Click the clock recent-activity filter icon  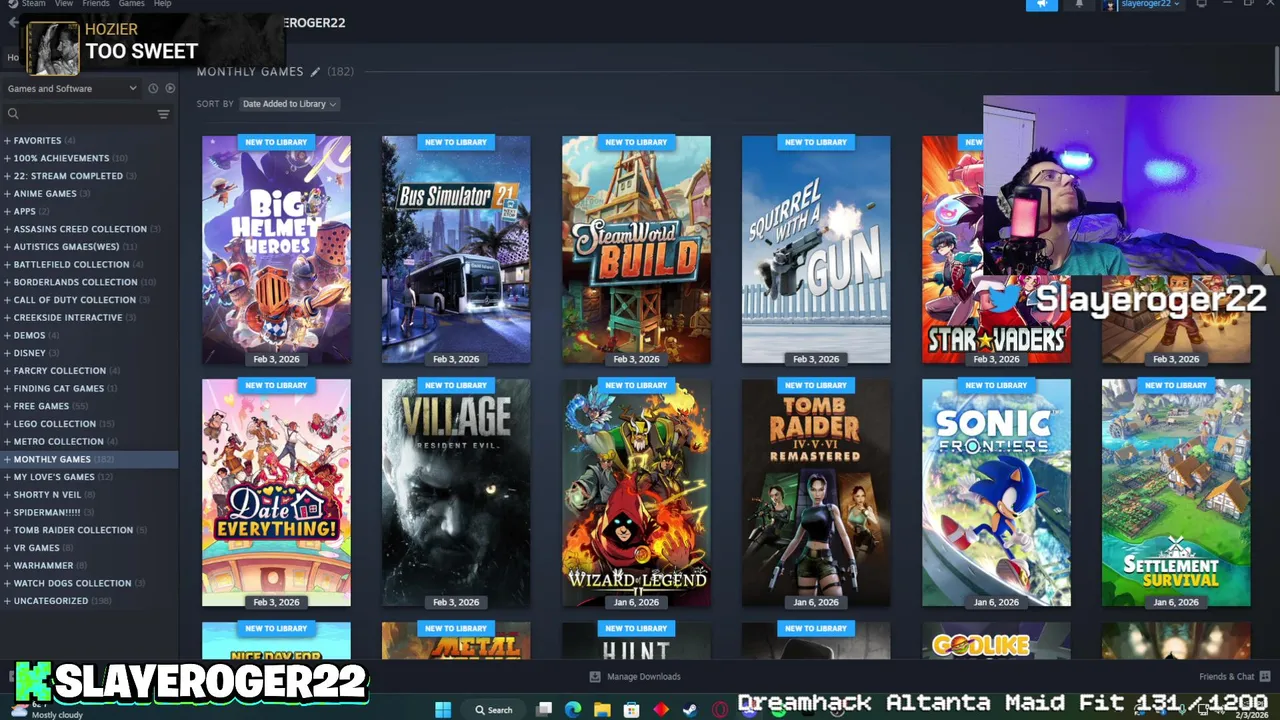153,88
